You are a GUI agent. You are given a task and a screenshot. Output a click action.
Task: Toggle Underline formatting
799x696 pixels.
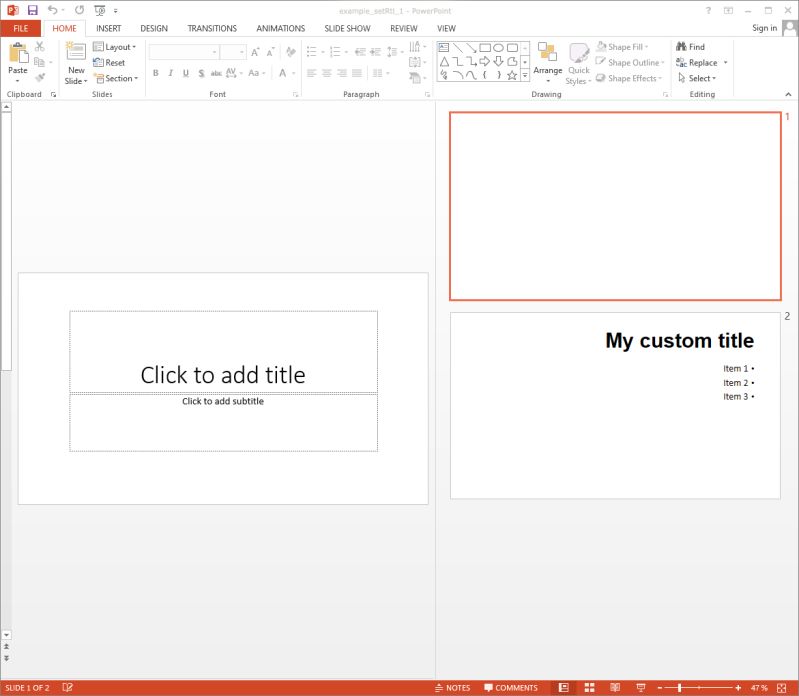click(x=186, y=73)
